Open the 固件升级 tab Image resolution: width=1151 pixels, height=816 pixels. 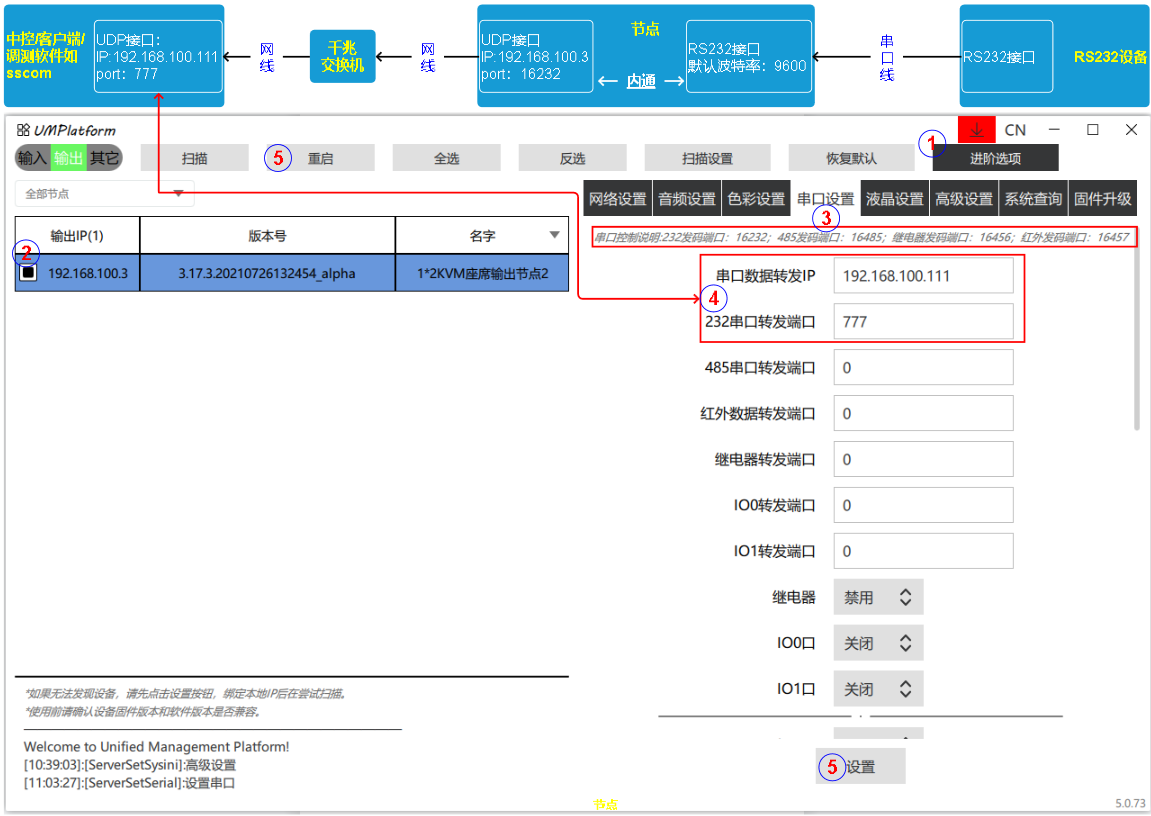click(x=1102, y=199)
